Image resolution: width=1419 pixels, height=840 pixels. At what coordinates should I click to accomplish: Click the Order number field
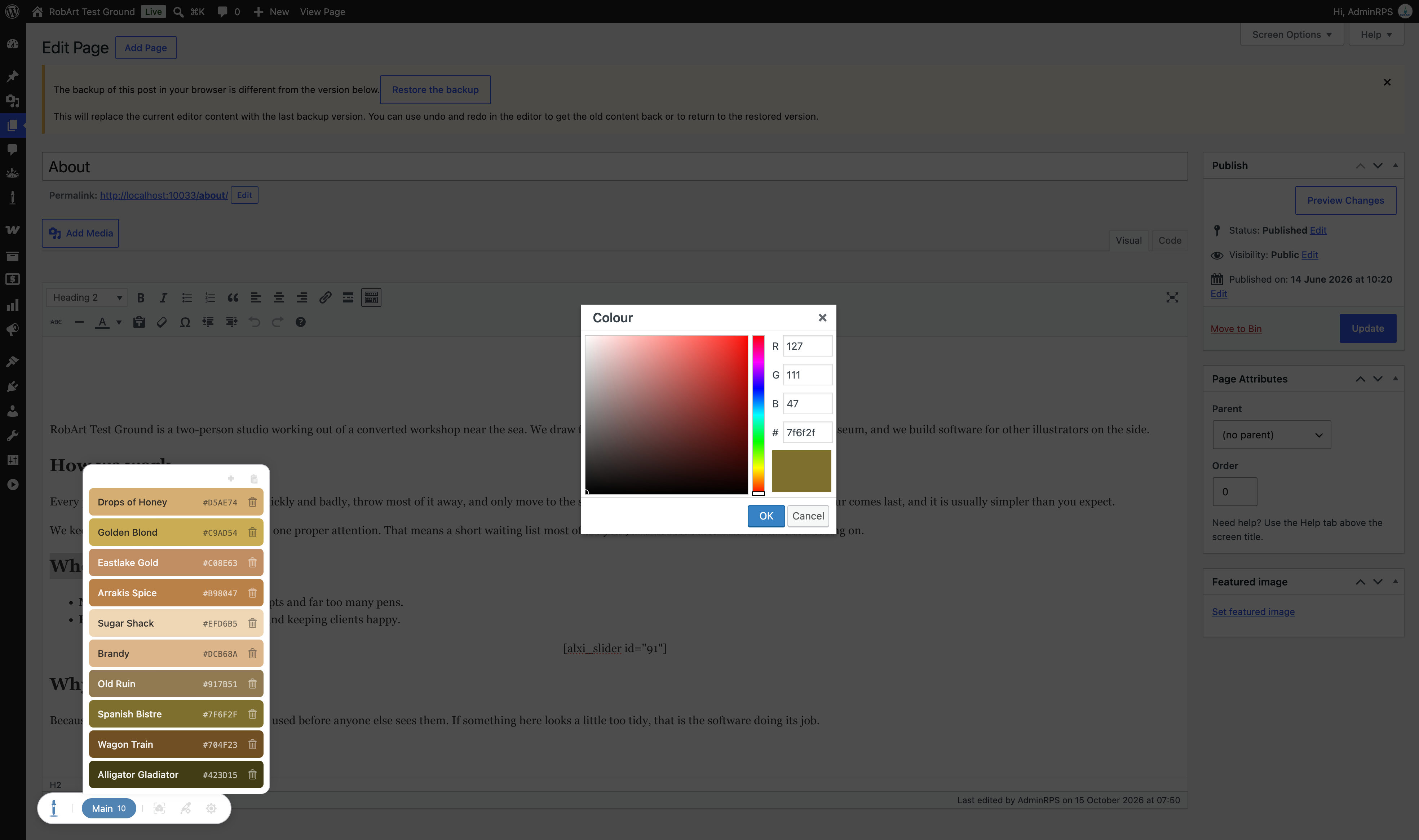click(1234, 491)
